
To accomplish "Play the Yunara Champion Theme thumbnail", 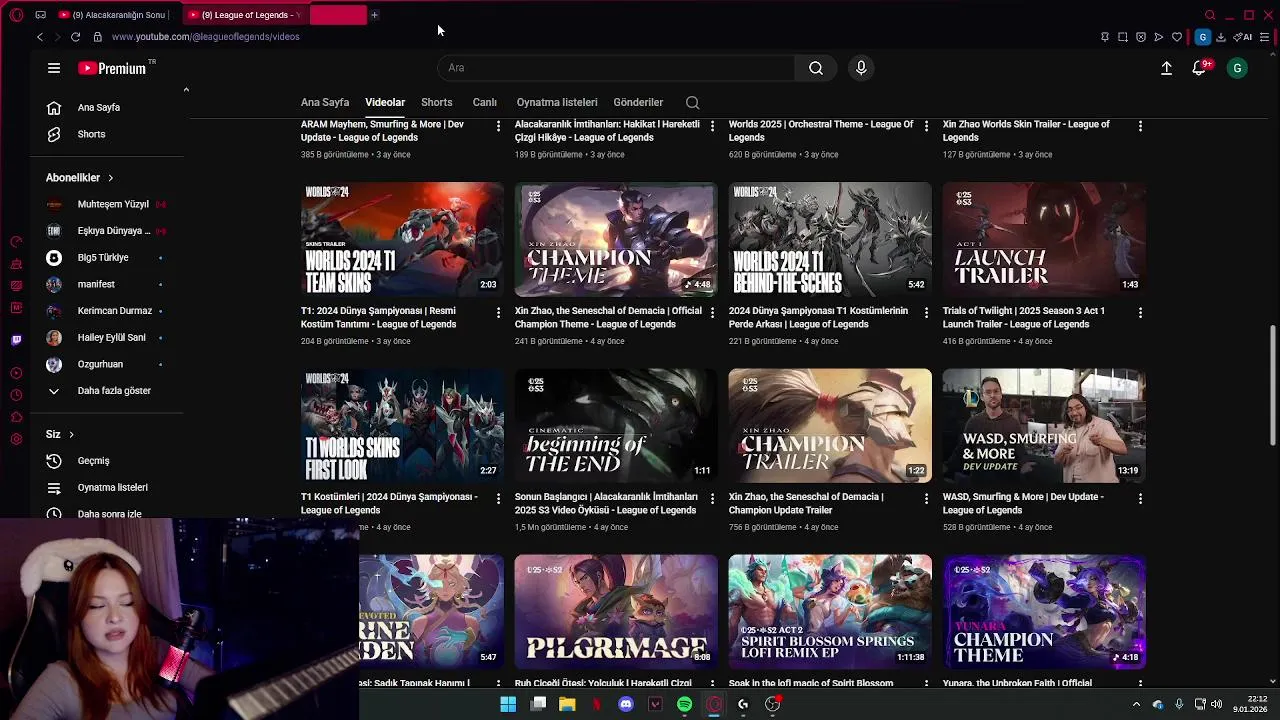I will [x=1044, y=611].
